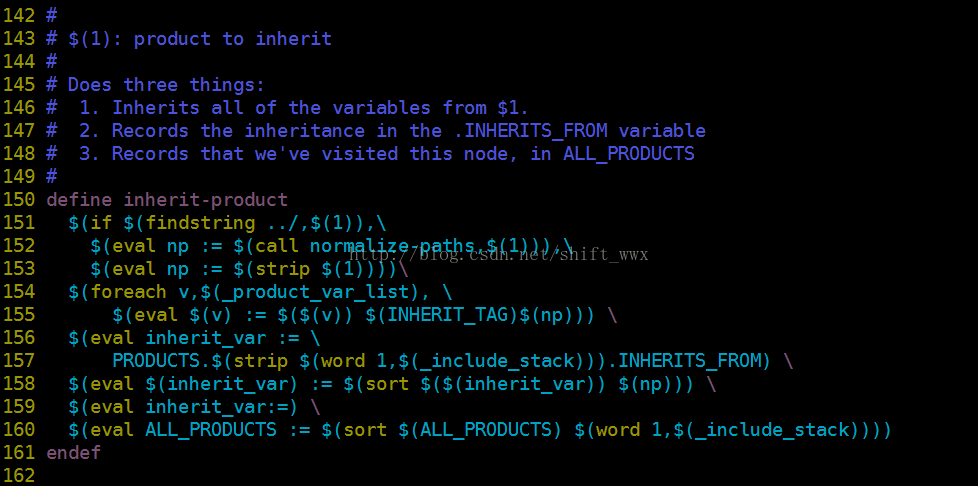Click the 'inherit-product' macro name

(x=206, y=200)
